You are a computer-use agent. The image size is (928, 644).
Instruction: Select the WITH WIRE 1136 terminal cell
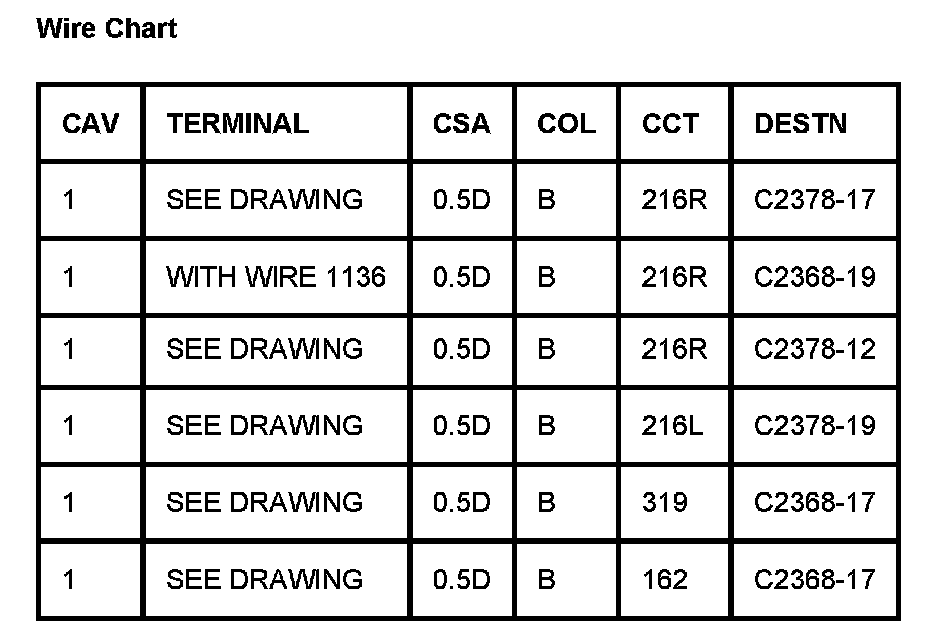275,277
